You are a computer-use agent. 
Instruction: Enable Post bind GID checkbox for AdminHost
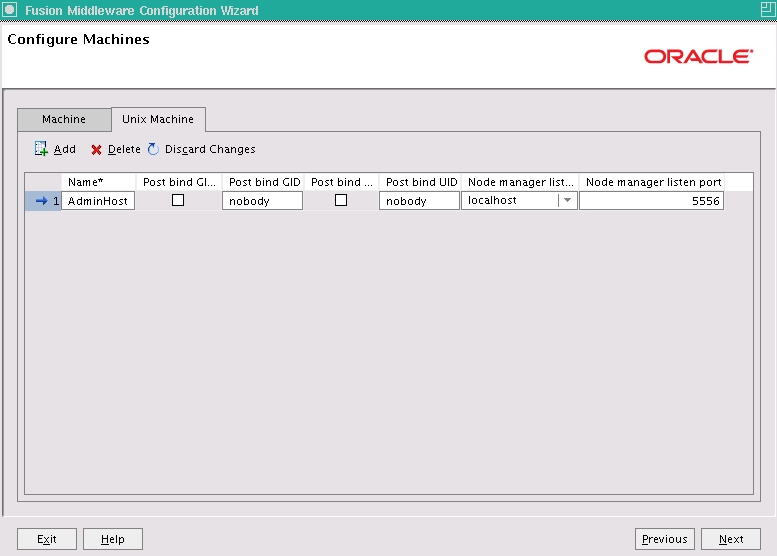coord(178,200)
